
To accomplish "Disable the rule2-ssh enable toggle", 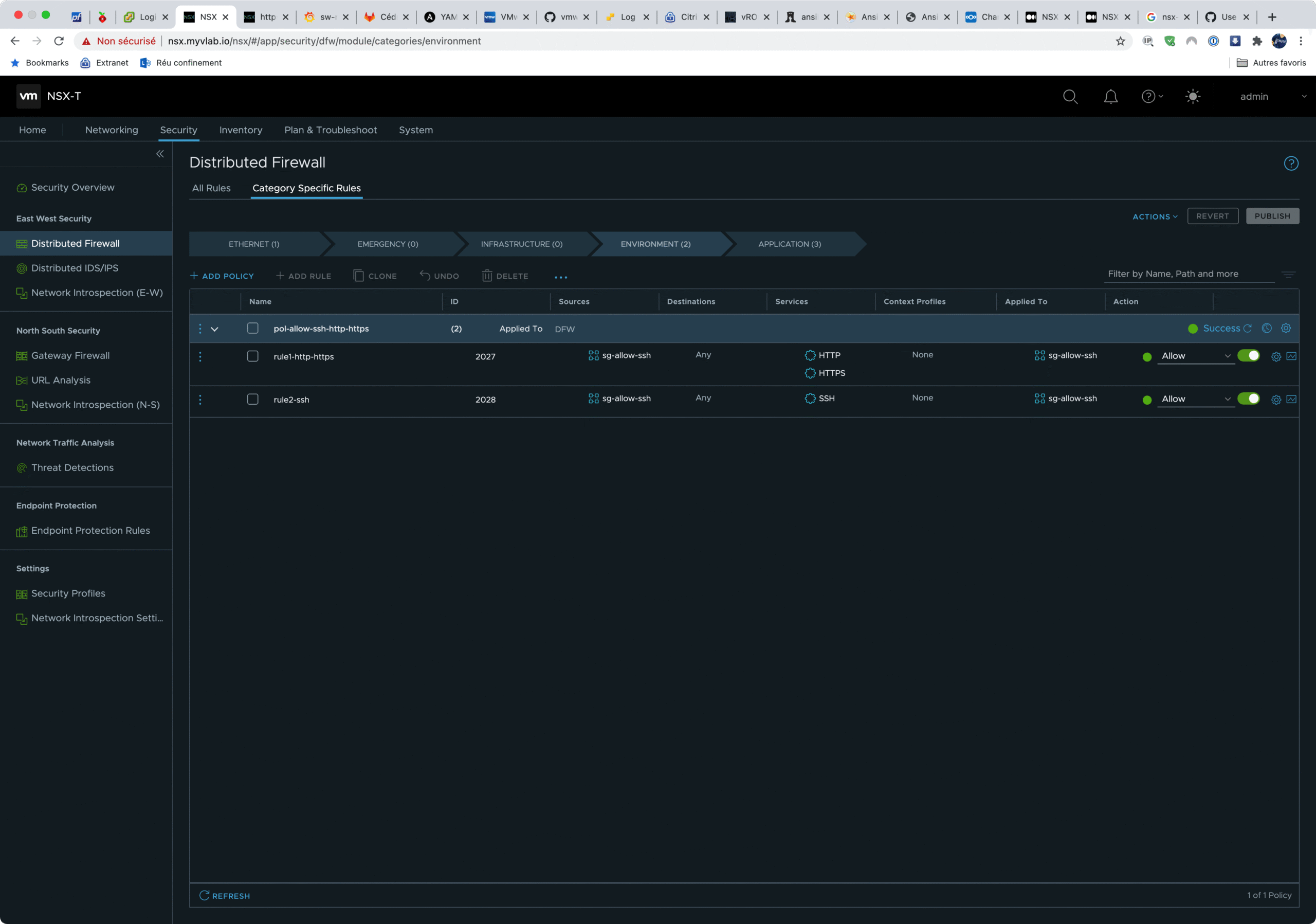I will point(1248,399).
